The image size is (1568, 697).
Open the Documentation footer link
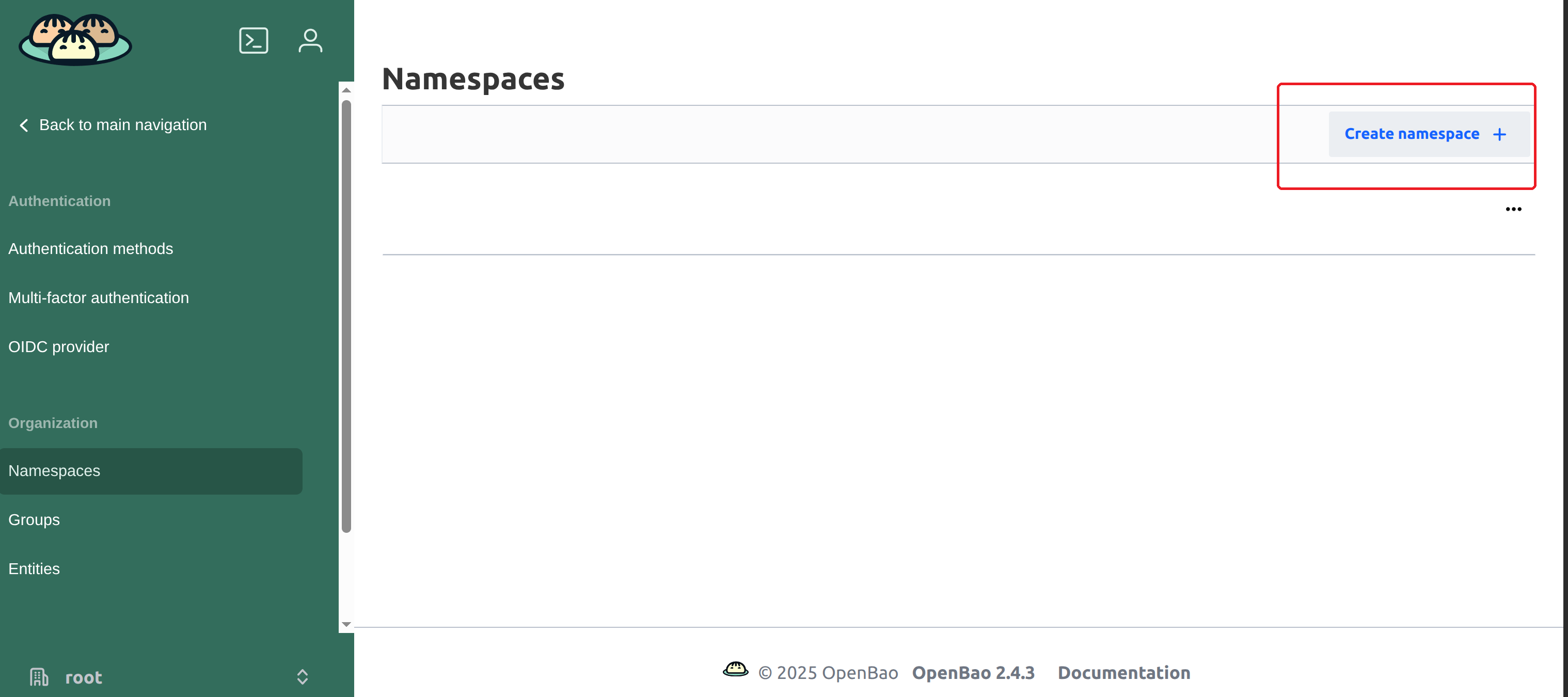tap(1123, 673)
